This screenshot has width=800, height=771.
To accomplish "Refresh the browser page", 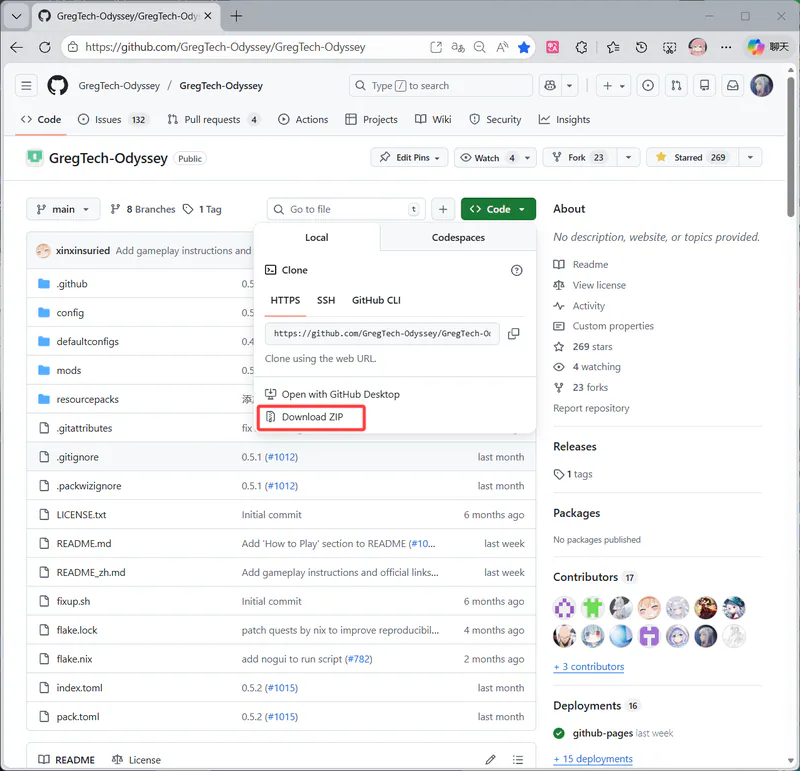I will [x=45, y=47].
